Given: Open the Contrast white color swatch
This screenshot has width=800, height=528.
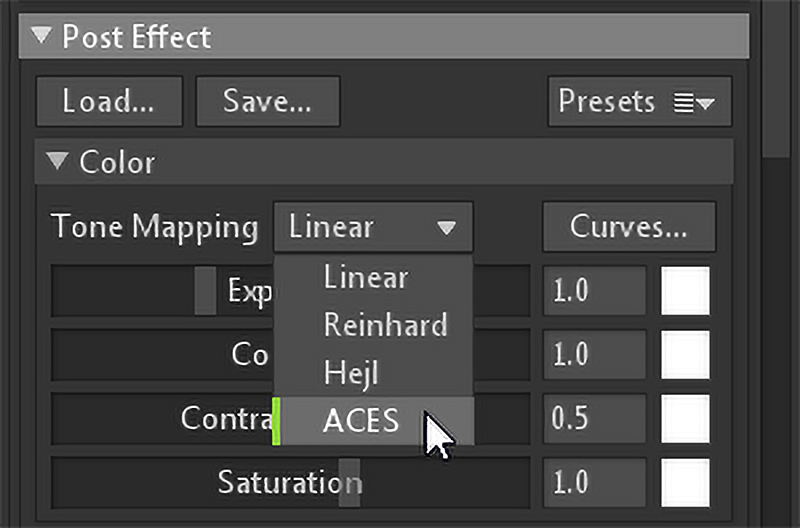Looking at the screenshot, I should pyautogui.click(x=685, y=418).
